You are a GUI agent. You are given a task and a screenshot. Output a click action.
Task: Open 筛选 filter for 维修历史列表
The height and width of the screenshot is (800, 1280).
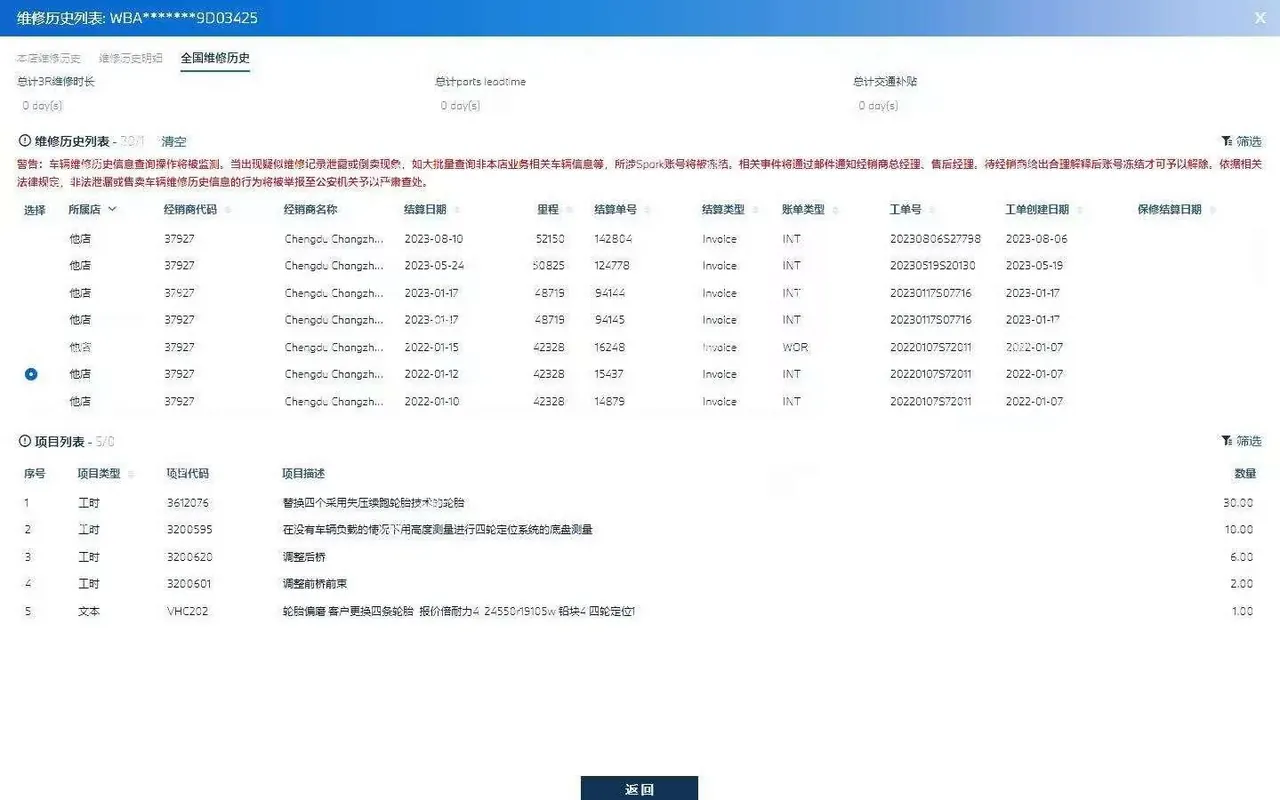pos(1242,142)
